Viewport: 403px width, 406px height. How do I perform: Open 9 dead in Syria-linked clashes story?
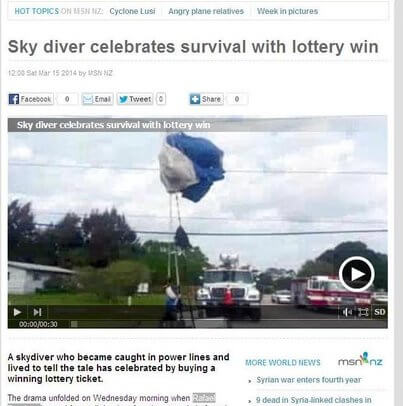point(313,400)
